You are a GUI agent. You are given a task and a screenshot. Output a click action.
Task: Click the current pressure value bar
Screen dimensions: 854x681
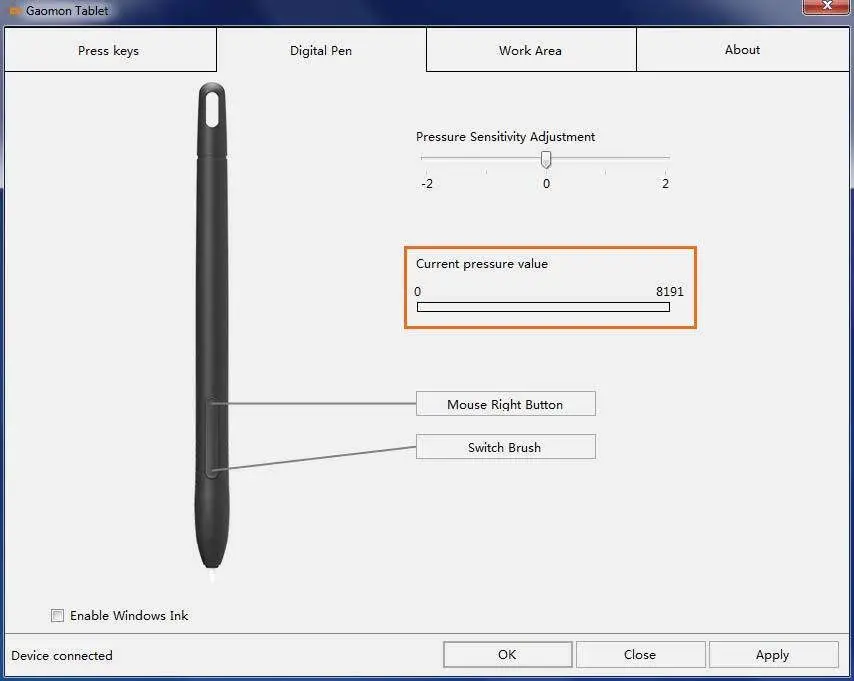click(x=543, y=307)
